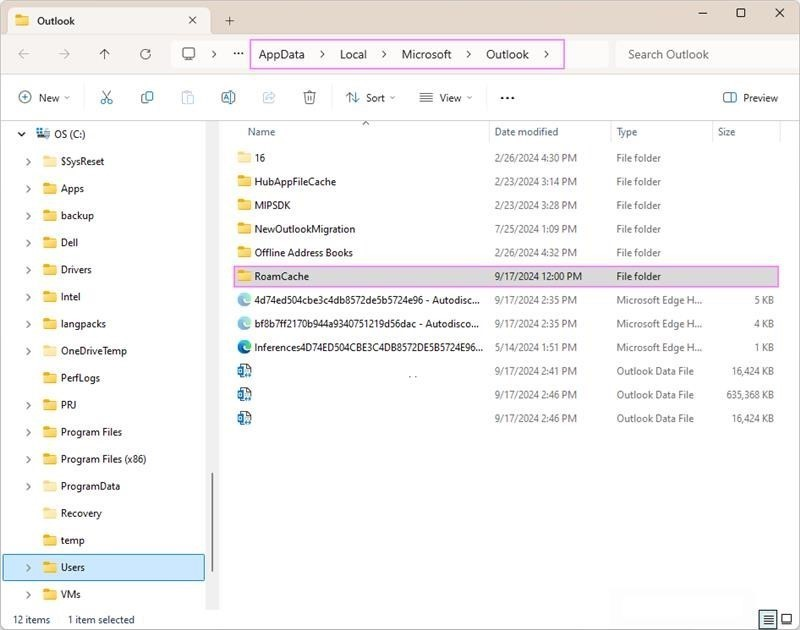
Task: Click the Search Outlook field
Action: click(707, 54)
